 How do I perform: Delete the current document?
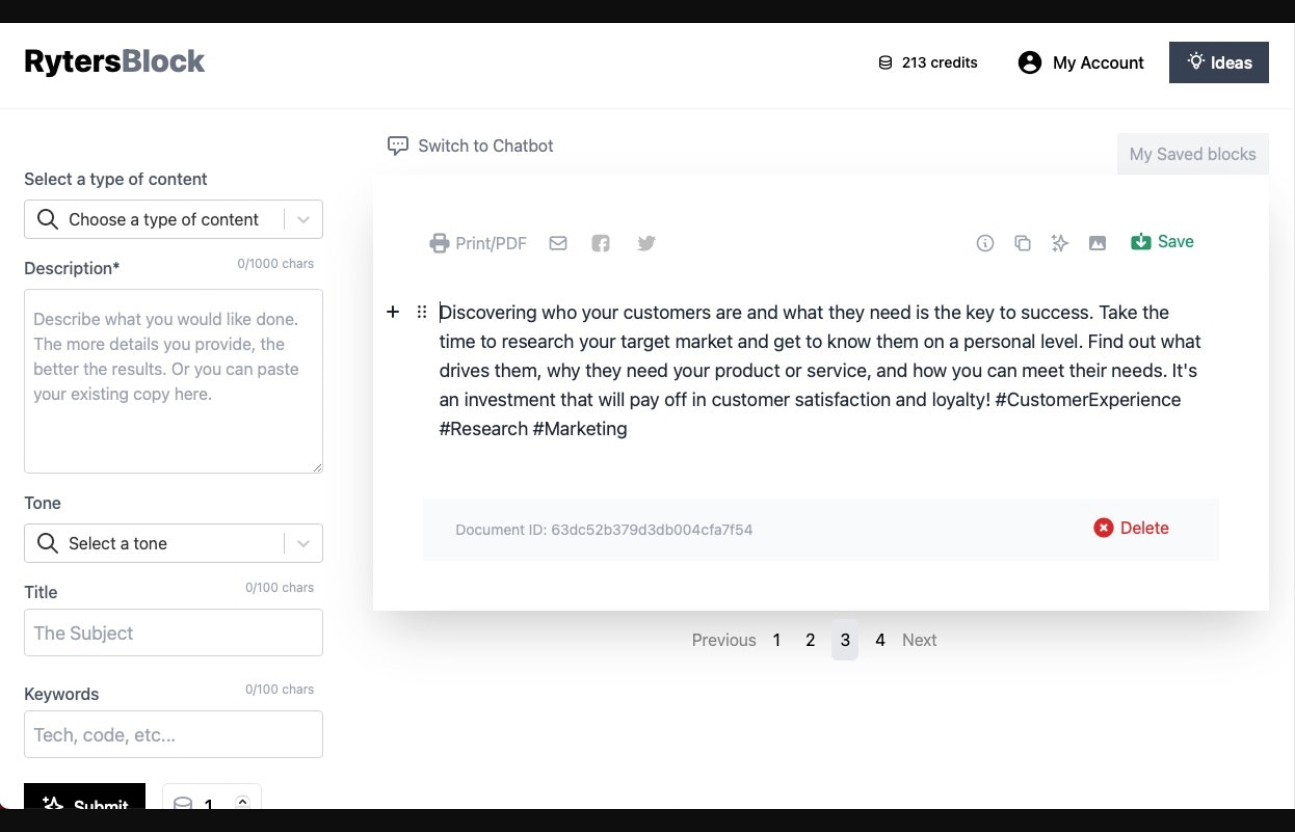1131,528
